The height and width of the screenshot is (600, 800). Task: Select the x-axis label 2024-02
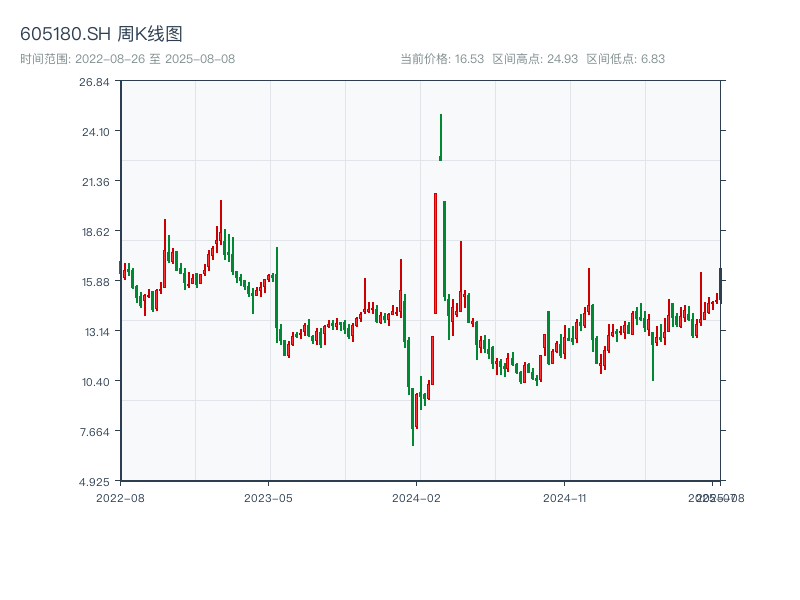(416, 498)
